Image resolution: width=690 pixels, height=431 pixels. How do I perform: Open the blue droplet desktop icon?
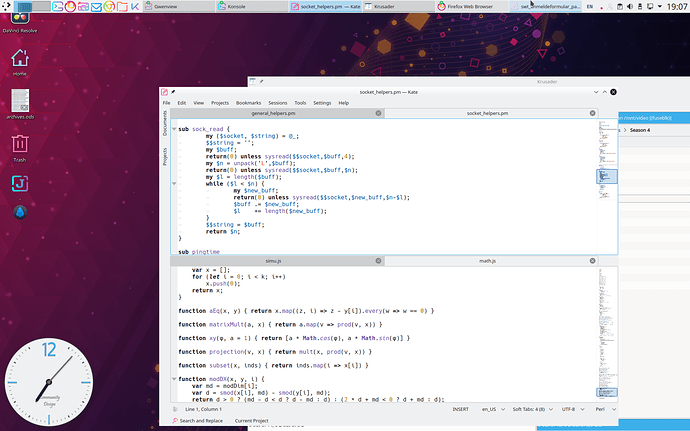click(20, 212)
